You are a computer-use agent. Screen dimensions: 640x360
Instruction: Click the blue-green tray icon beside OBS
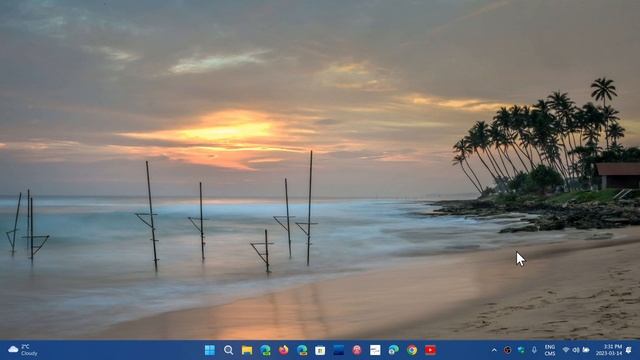[521, 350]
